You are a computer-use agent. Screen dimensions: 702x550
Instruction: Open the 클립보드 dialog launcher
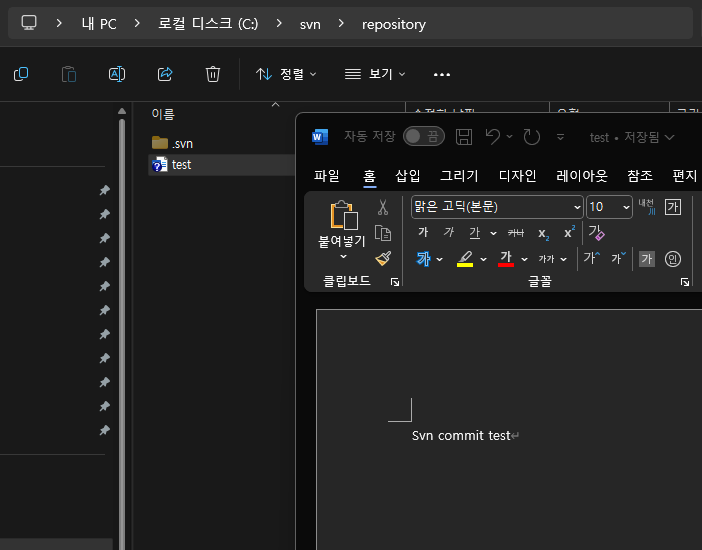[x=394, y=282]
